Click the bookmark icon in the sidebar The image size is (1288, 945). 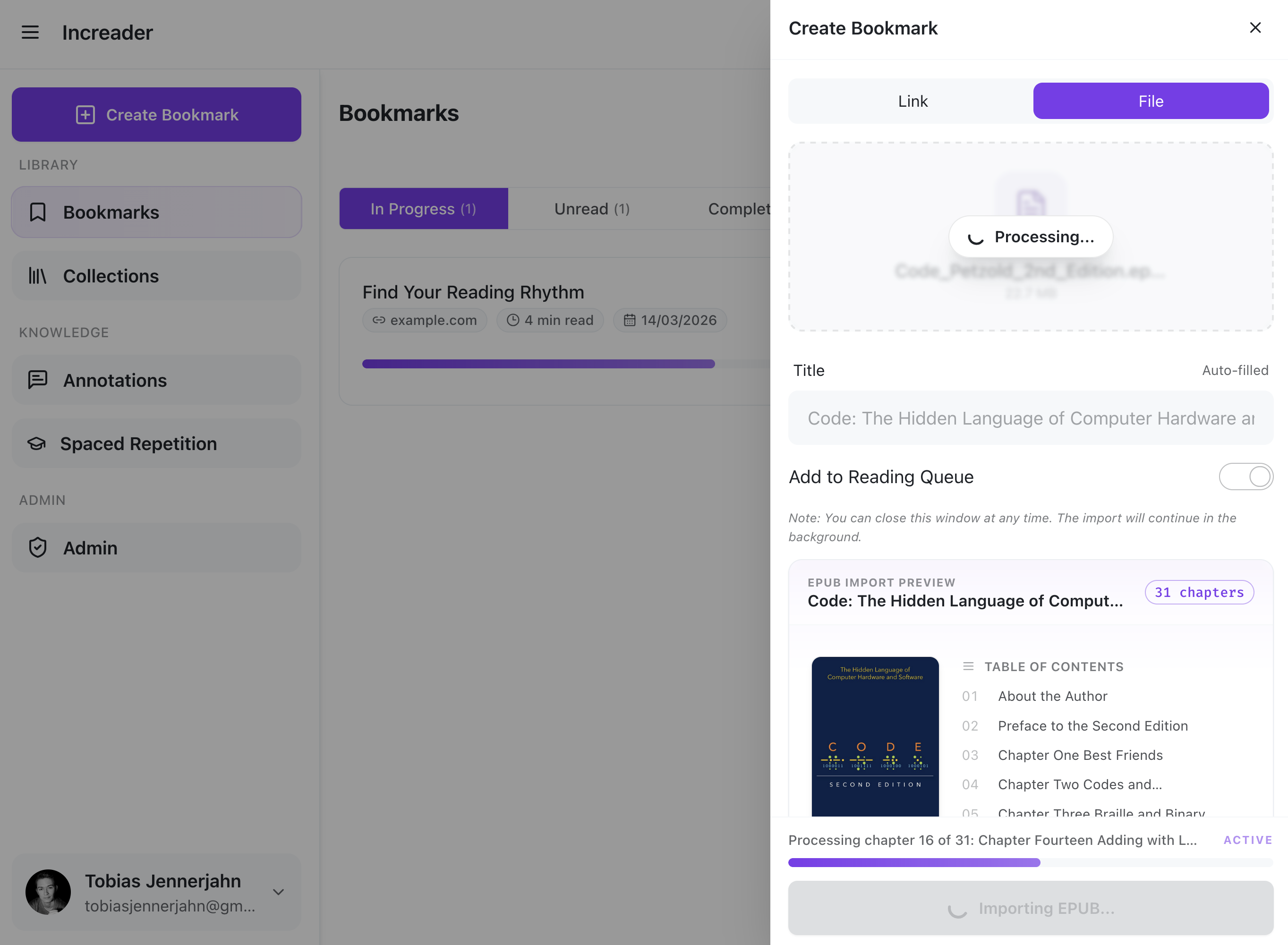pos(38,212)
